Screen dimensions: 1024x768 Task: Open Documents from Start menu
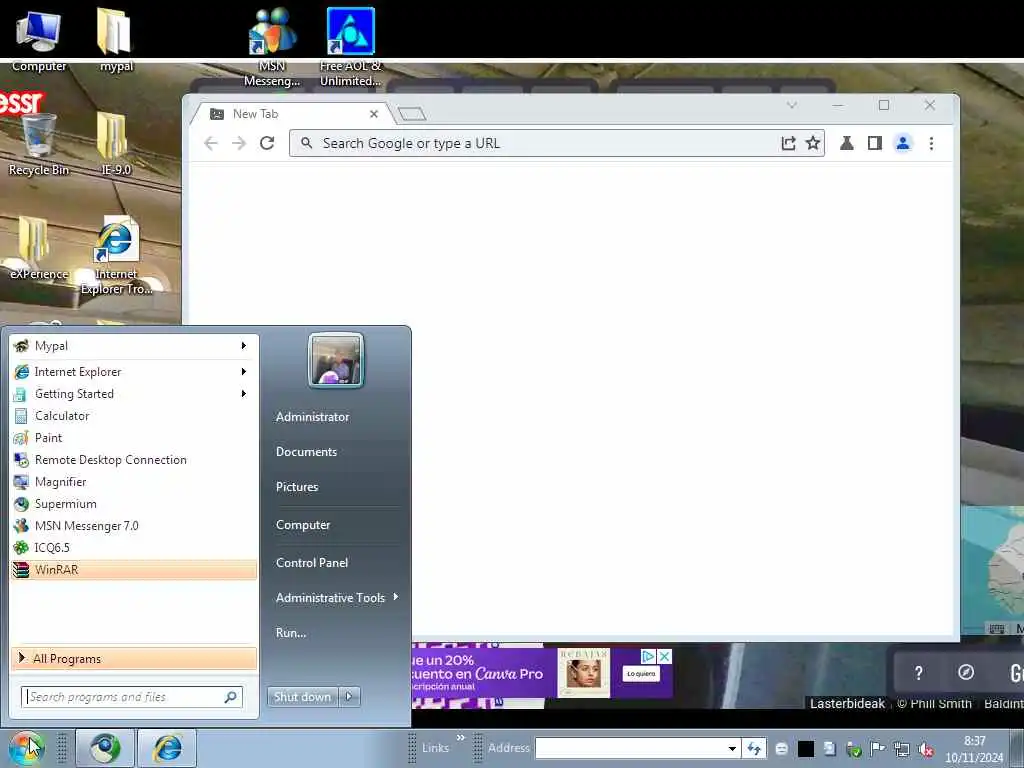click(306, 452)
